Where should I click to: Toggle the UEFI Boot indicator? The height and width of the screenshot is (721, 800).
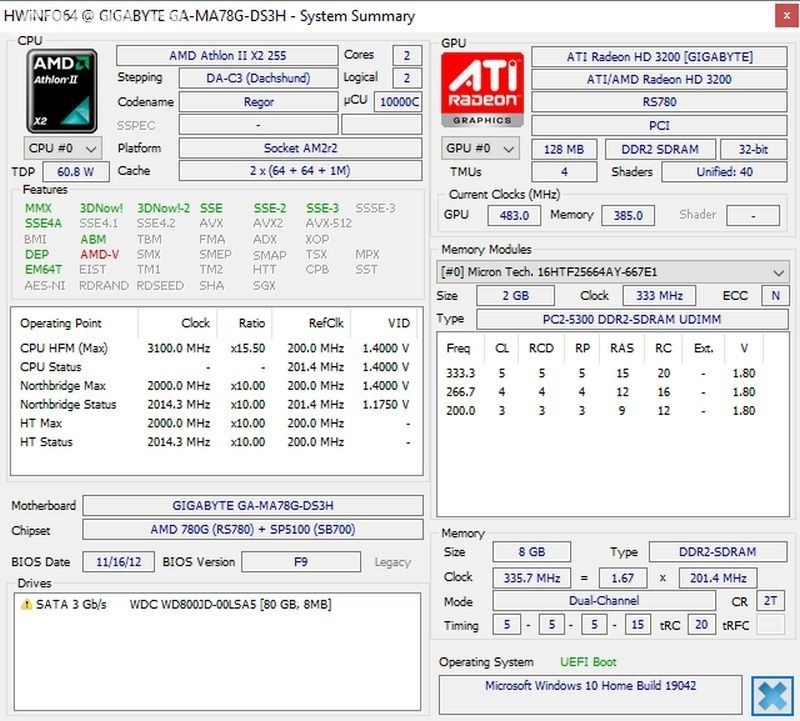[590, 662]
